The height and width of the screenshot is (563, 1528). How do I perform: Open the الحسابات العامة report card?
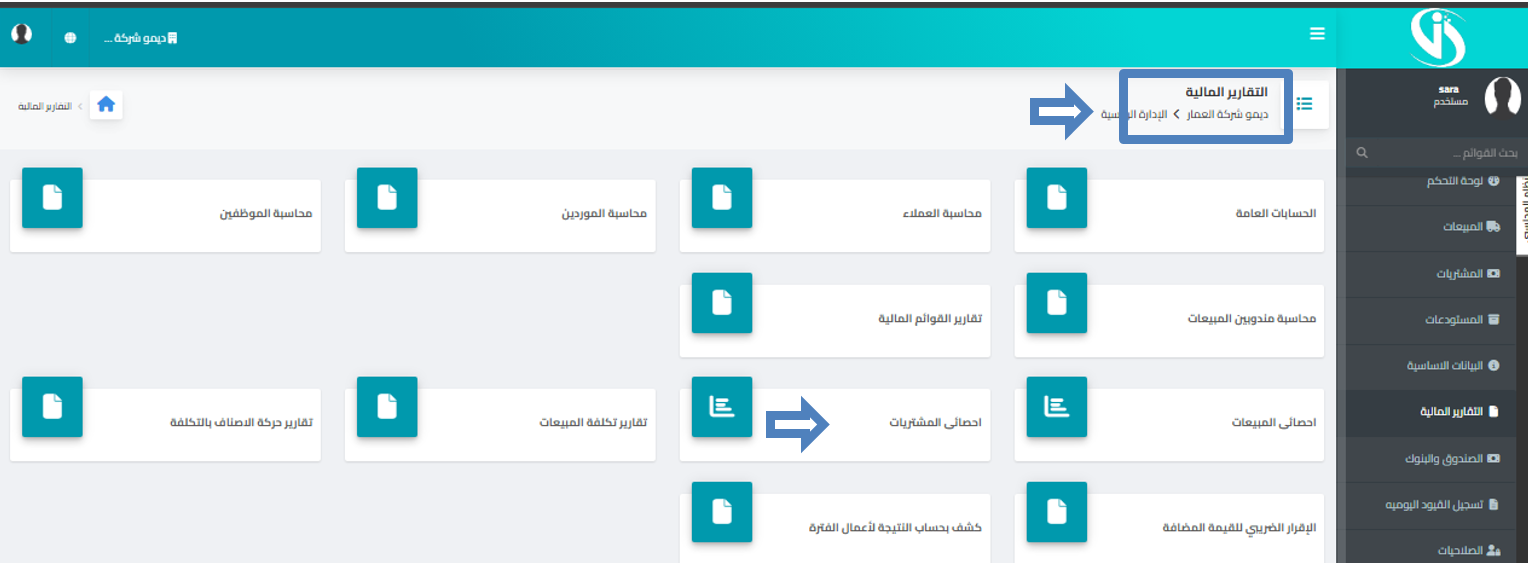coord(1169,215)
